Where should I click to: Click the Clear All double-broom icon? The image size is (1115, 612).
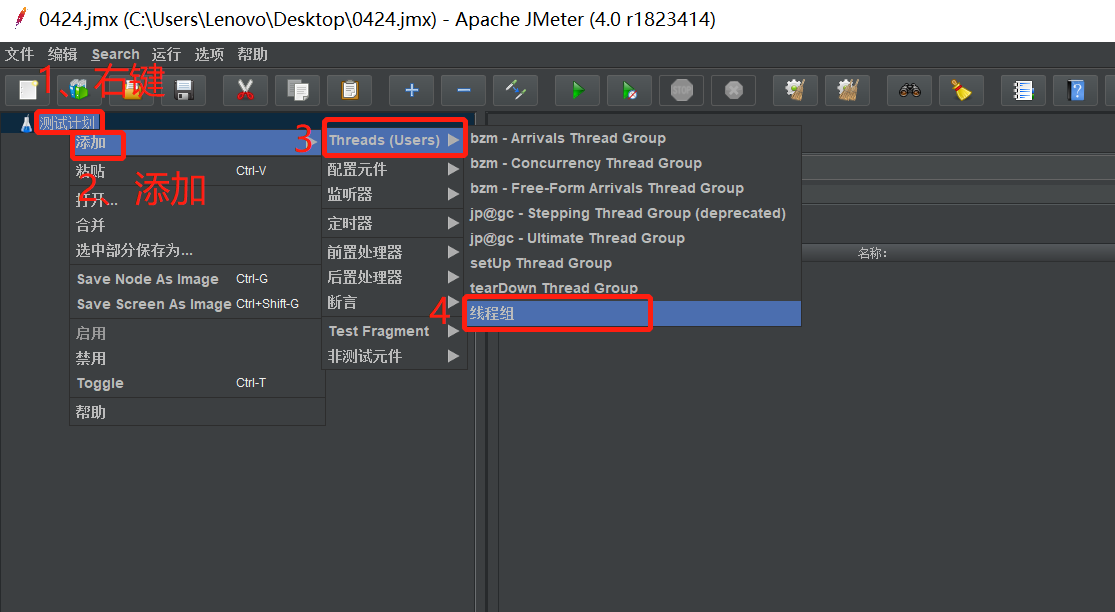click(x=847, y=90)
